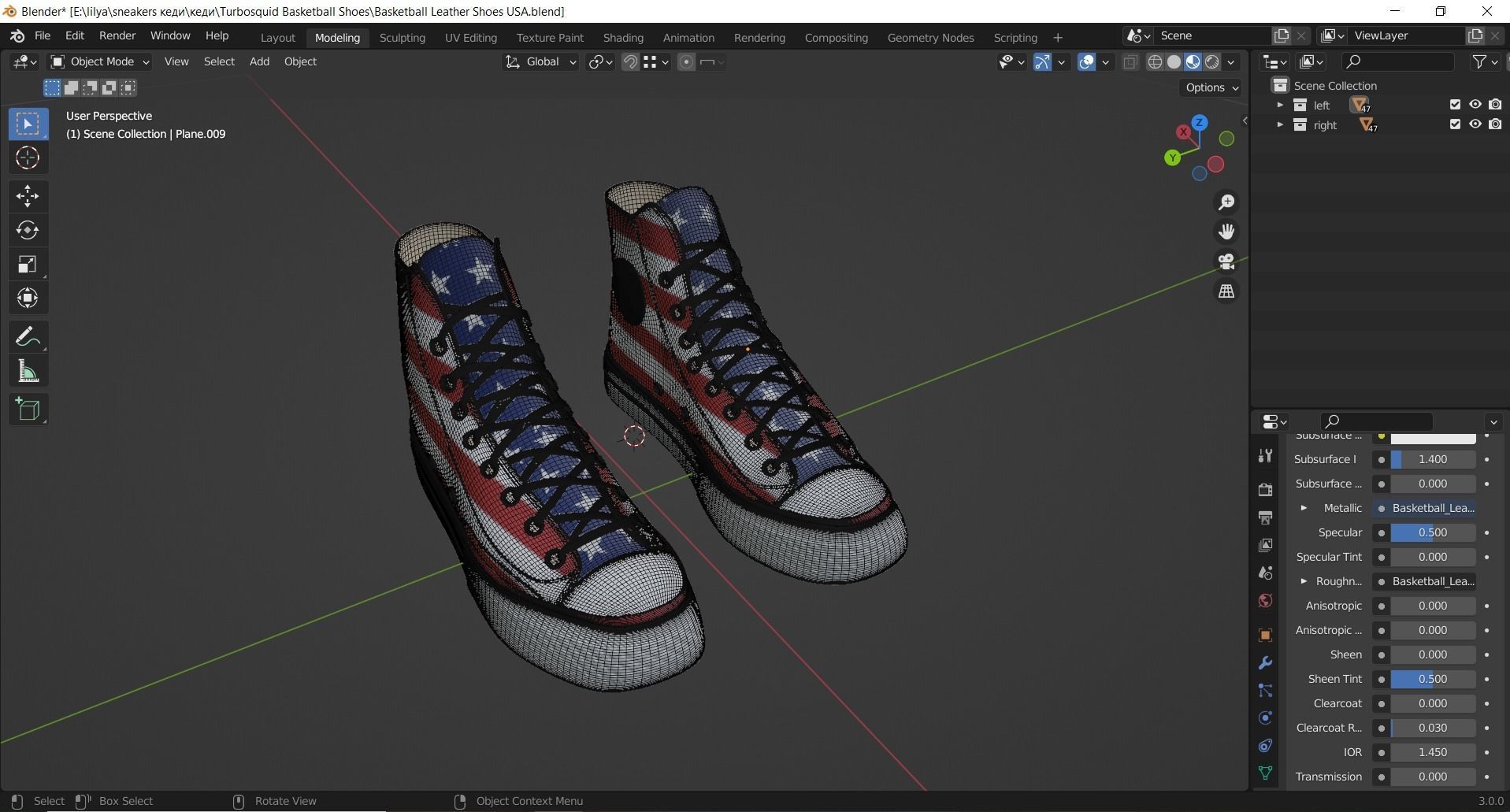Open the viewport Add menu
This screenshot has height=812, width=1510.
coord(259,61)
